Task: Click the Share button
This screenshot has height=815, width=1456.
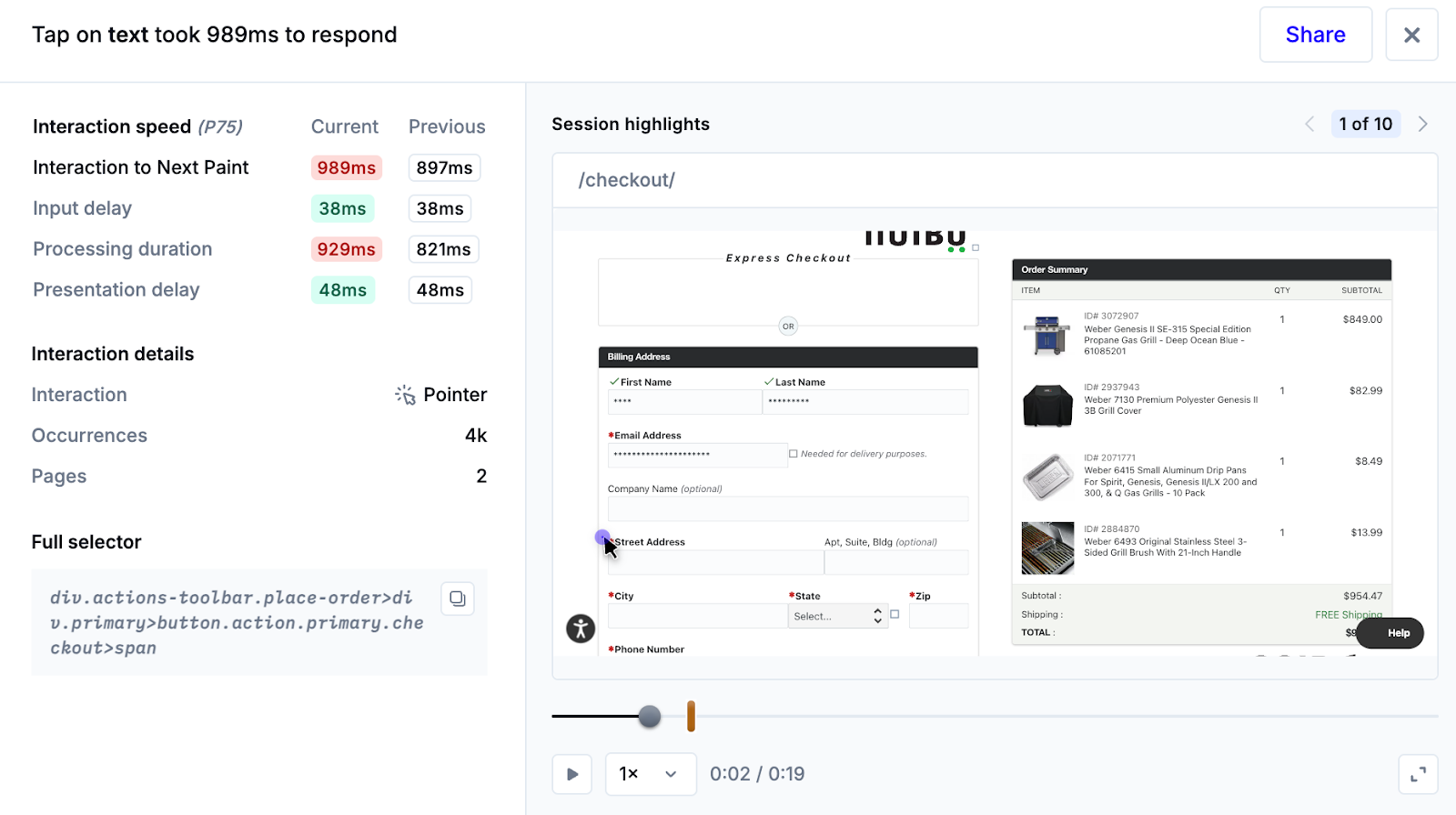Action: point(1315,35)
